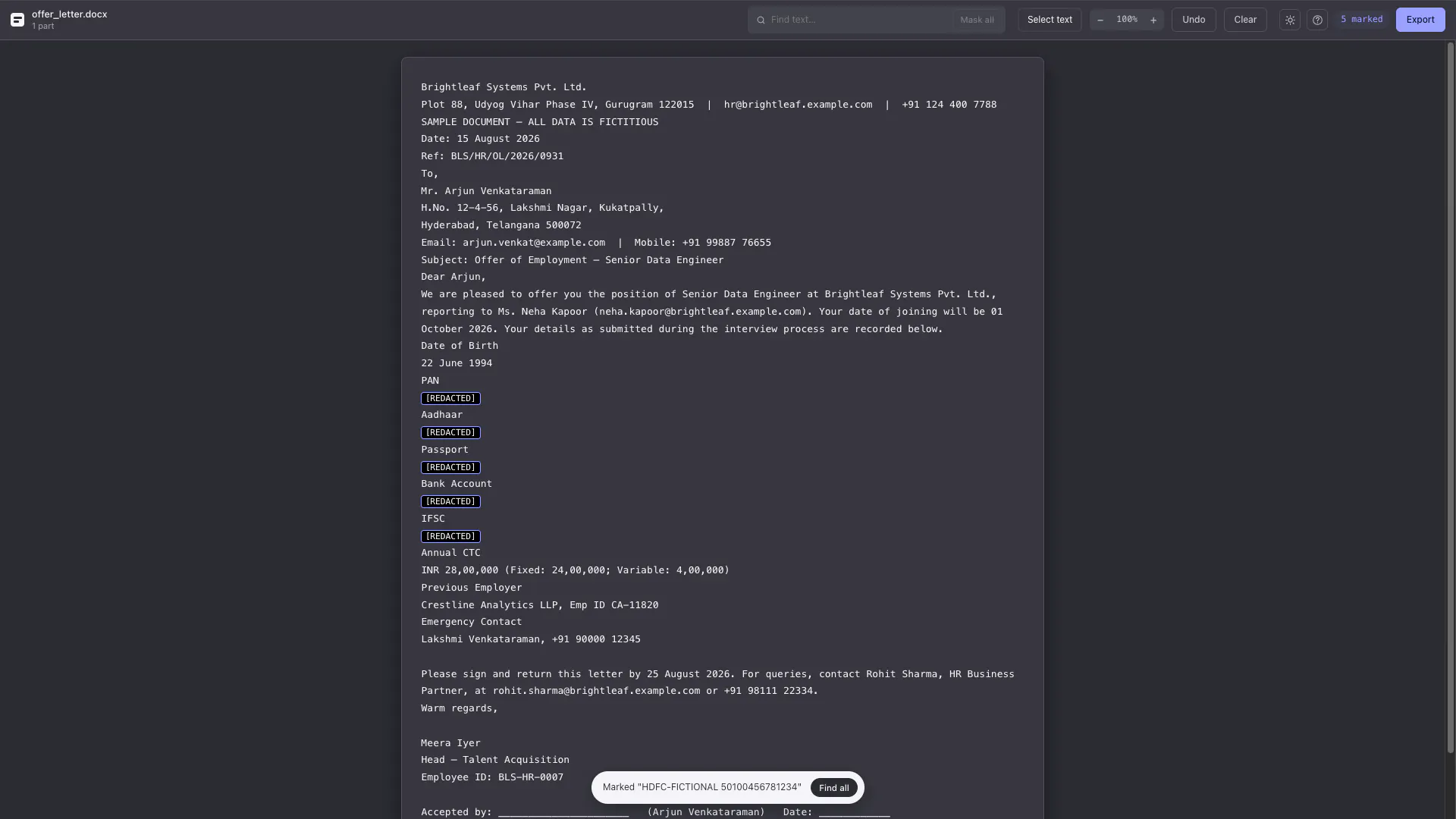Click the 'Lakshmi Venkataraman, +91 90000 12345' line
This screenshot has width=1456, height=819.
531,639
